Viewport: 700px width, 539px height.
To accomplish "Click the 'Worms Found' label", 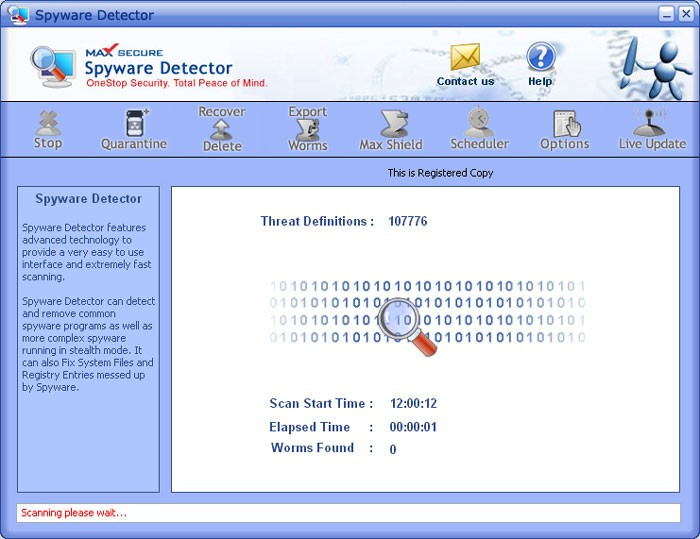I will [x=312, y=447].
